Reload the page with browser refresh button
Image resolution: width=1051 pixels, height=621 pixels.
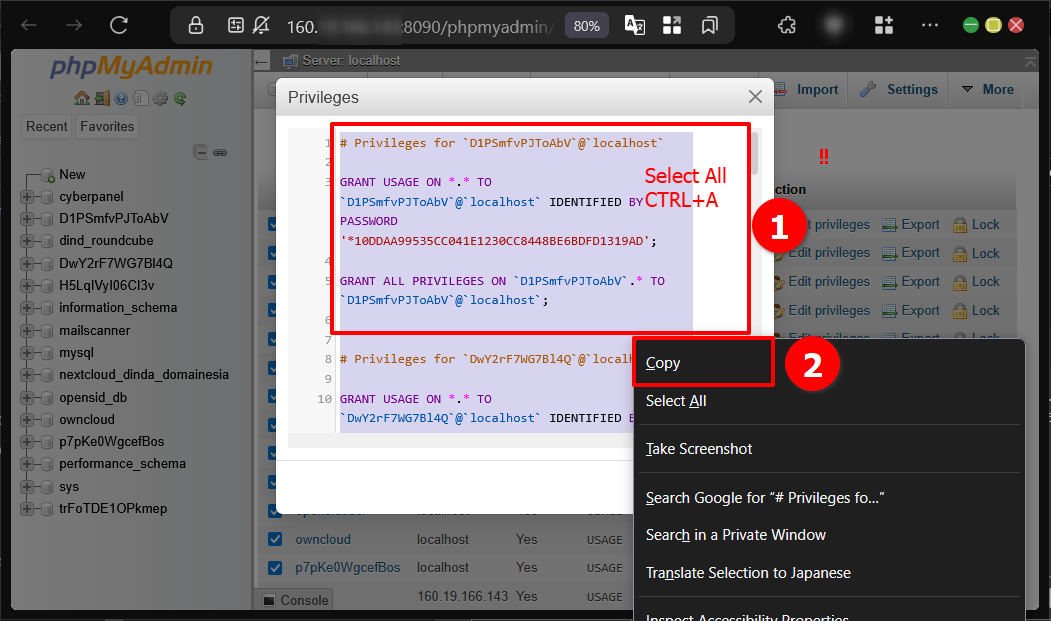tap(119, 25)
